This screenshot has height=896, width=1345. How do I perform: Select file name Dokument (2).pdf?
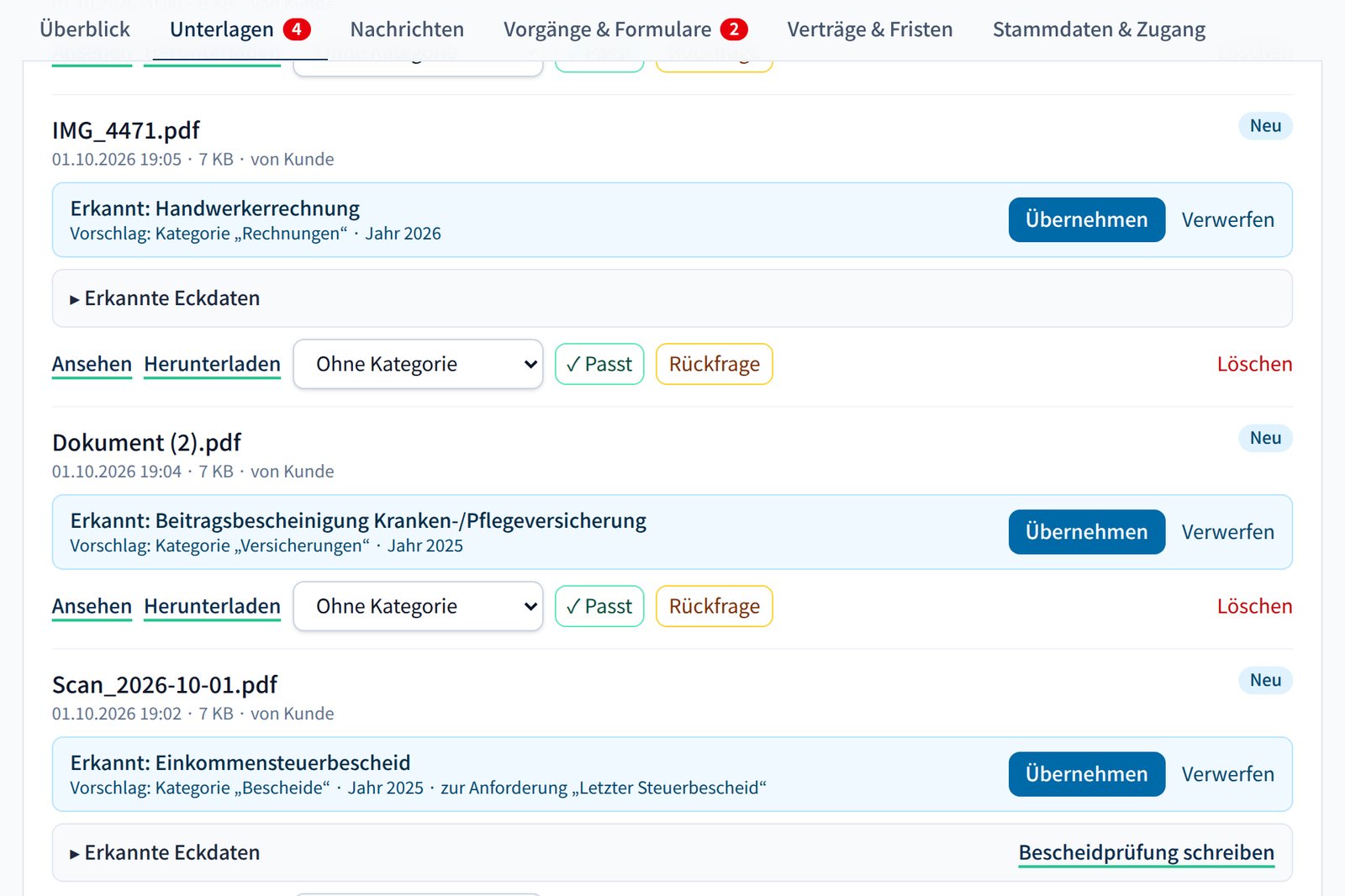coord(146,443)
